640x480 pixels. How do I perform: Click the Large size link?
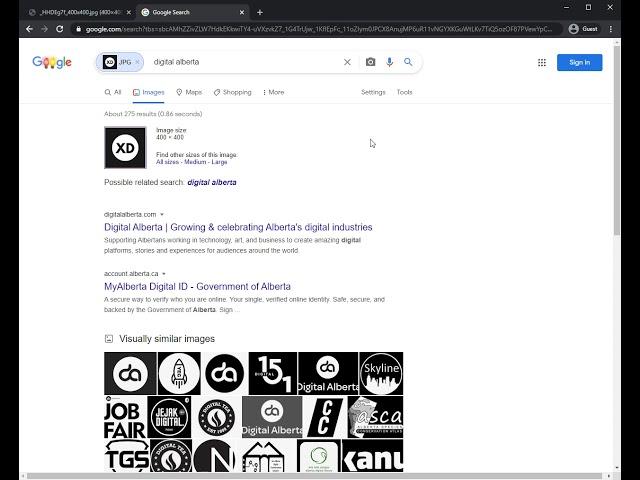(x=219, y=162)
